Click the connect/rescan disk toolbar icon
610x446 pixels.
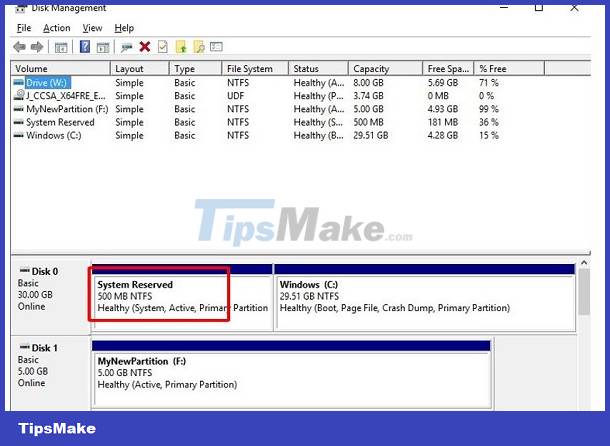click(x=126, y=47)
